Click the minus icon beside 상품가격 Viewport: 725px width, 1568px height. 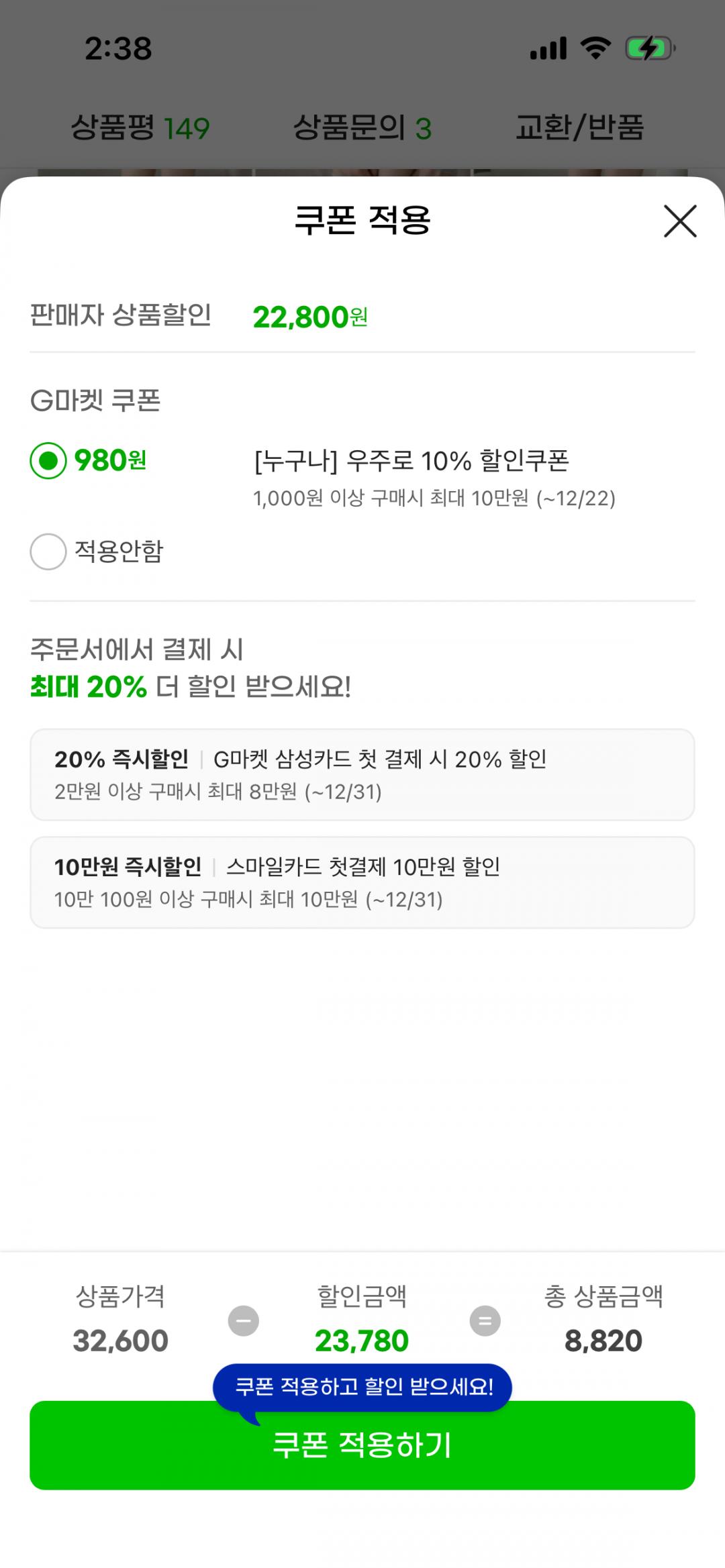(244, 1321)
